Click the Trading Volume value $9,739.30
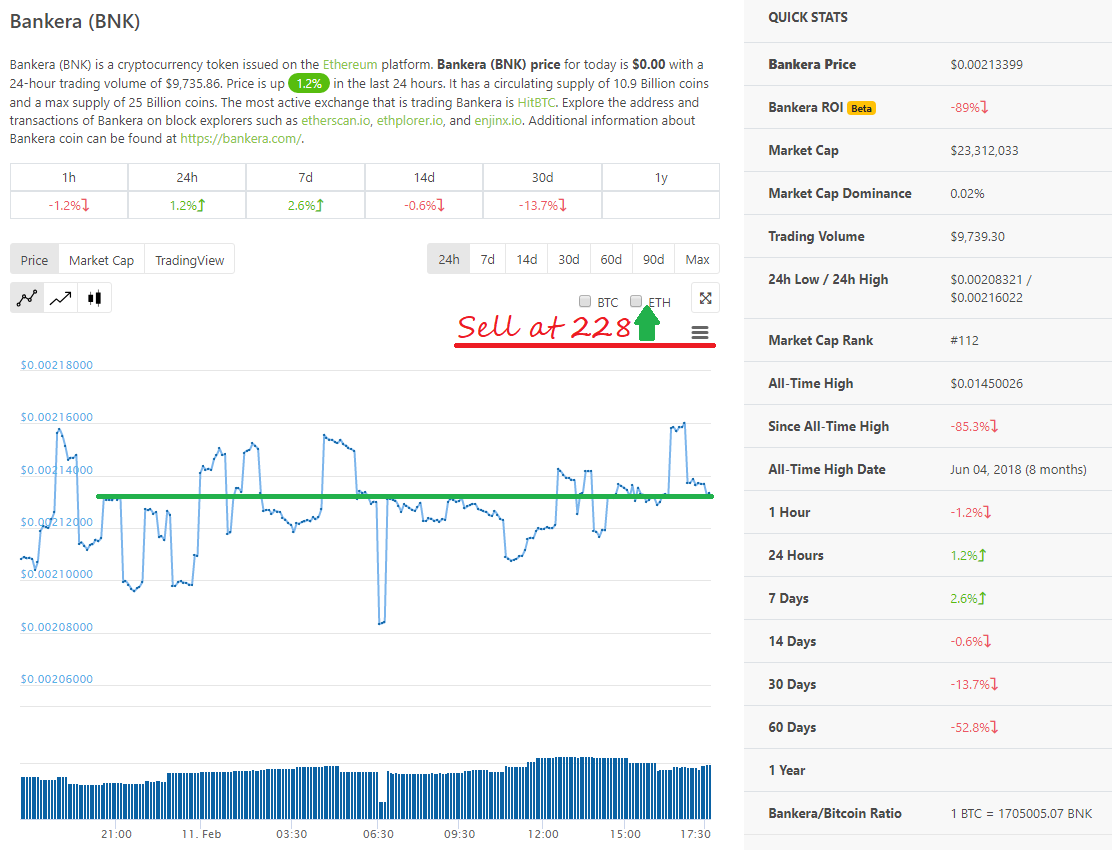Screen dimensions: 1112x850 pos(977,237)
